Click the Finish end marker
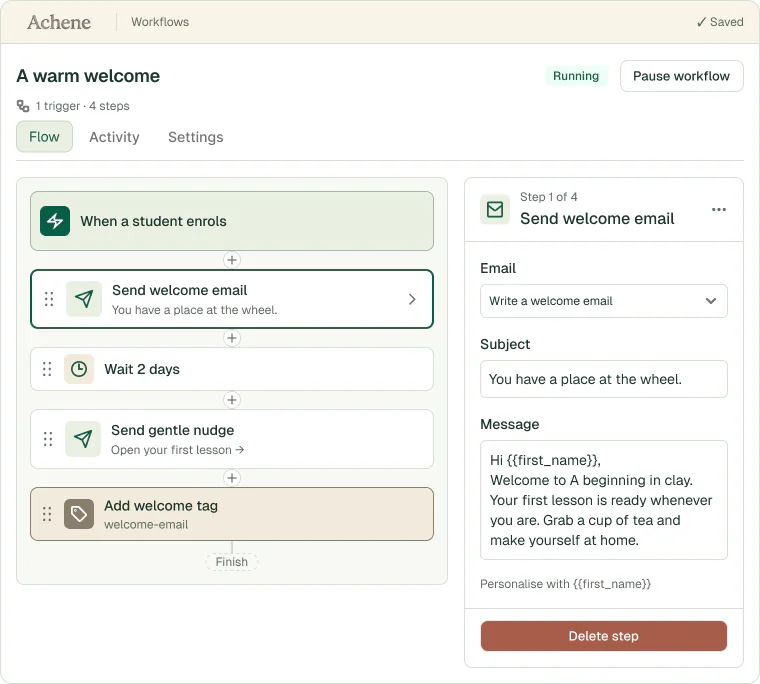 pos(232,562)
